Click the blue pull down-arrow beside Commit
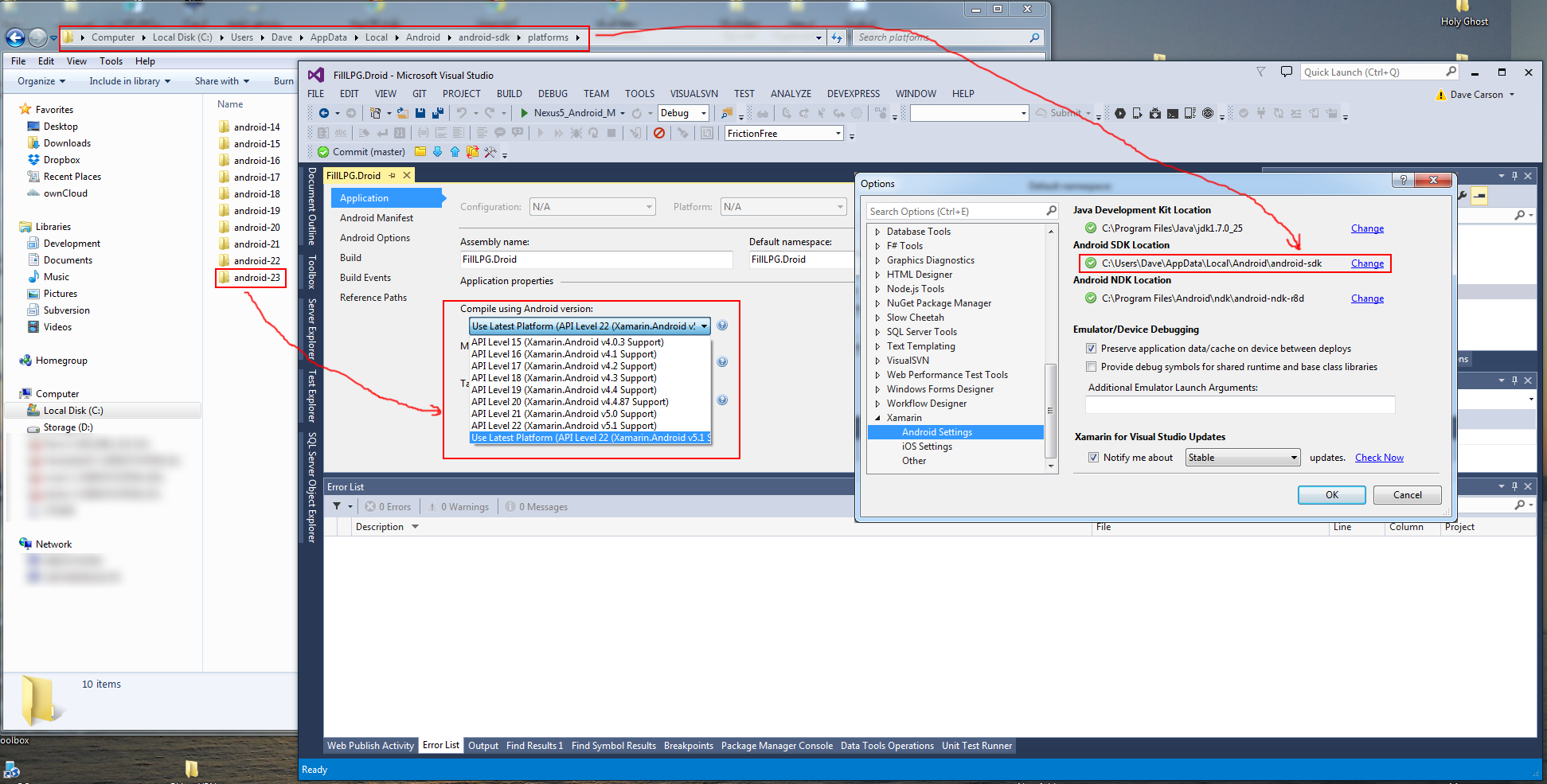Screen dimensions: 1547x784 tap(437, 151)
